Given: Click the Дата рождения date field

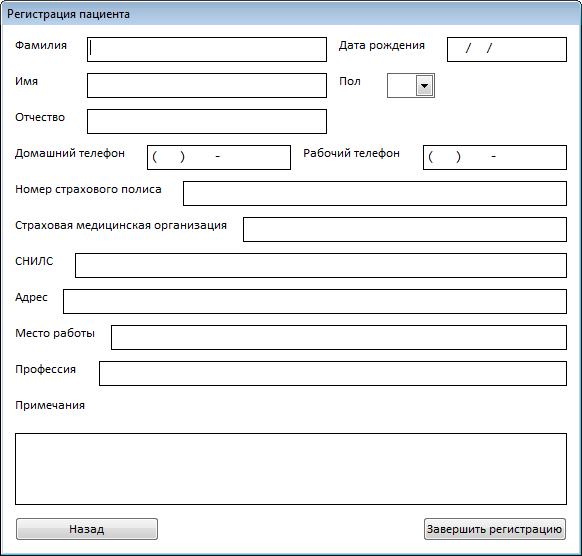Looking at the screenshot, I should [507, 49].
